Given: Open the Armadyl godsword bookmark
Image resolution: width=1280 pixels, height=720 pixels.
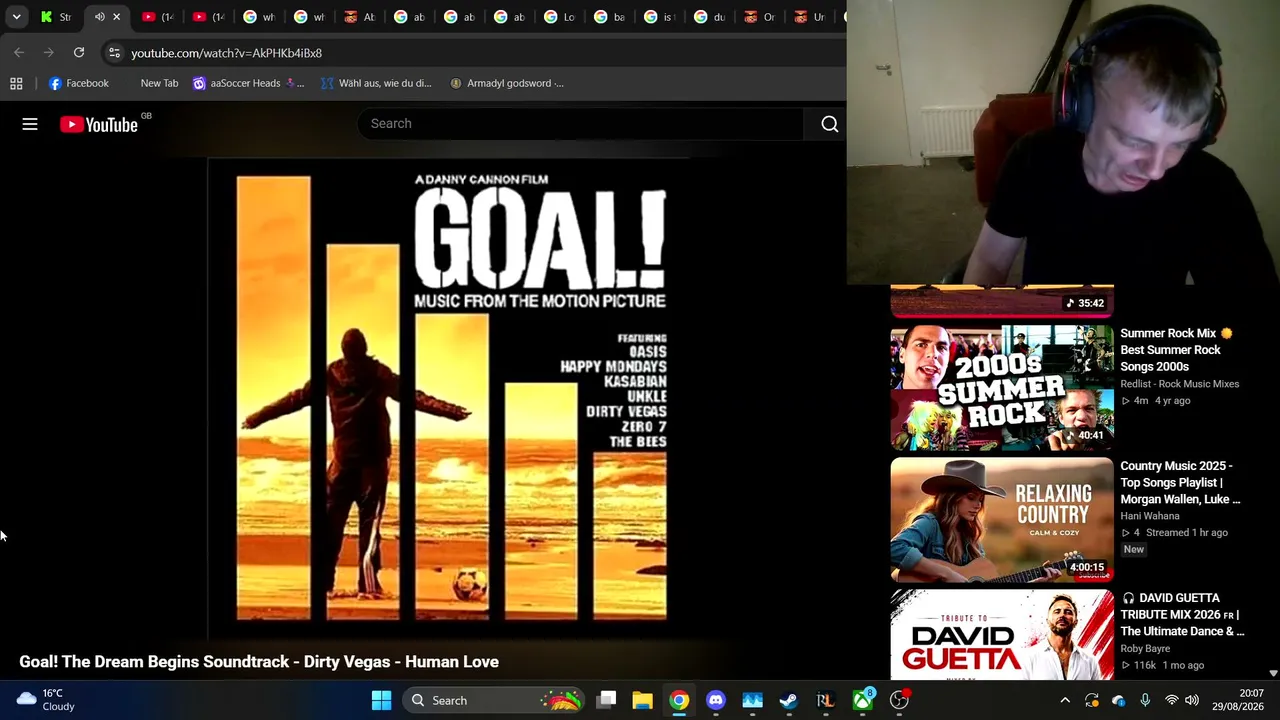Looking at the screenshot, I should point(506,83).
